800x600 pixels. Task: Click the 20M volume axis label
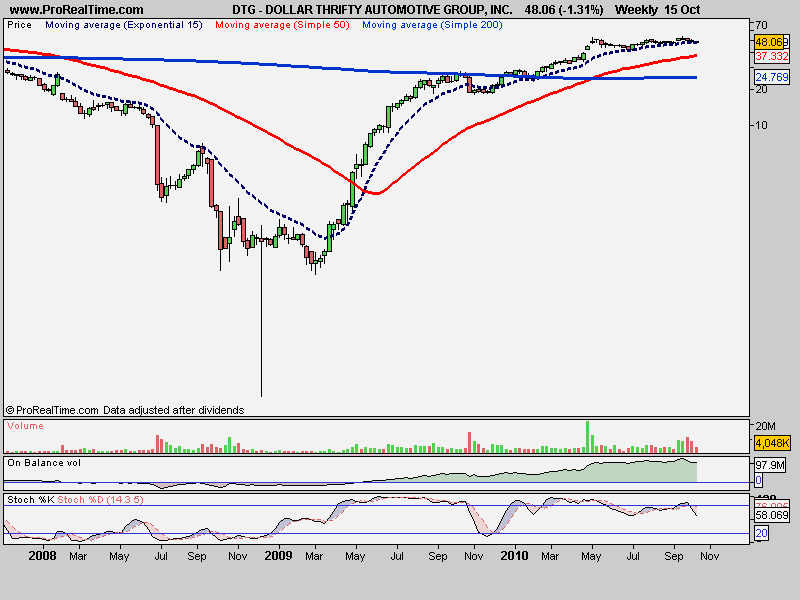(766, 426)
